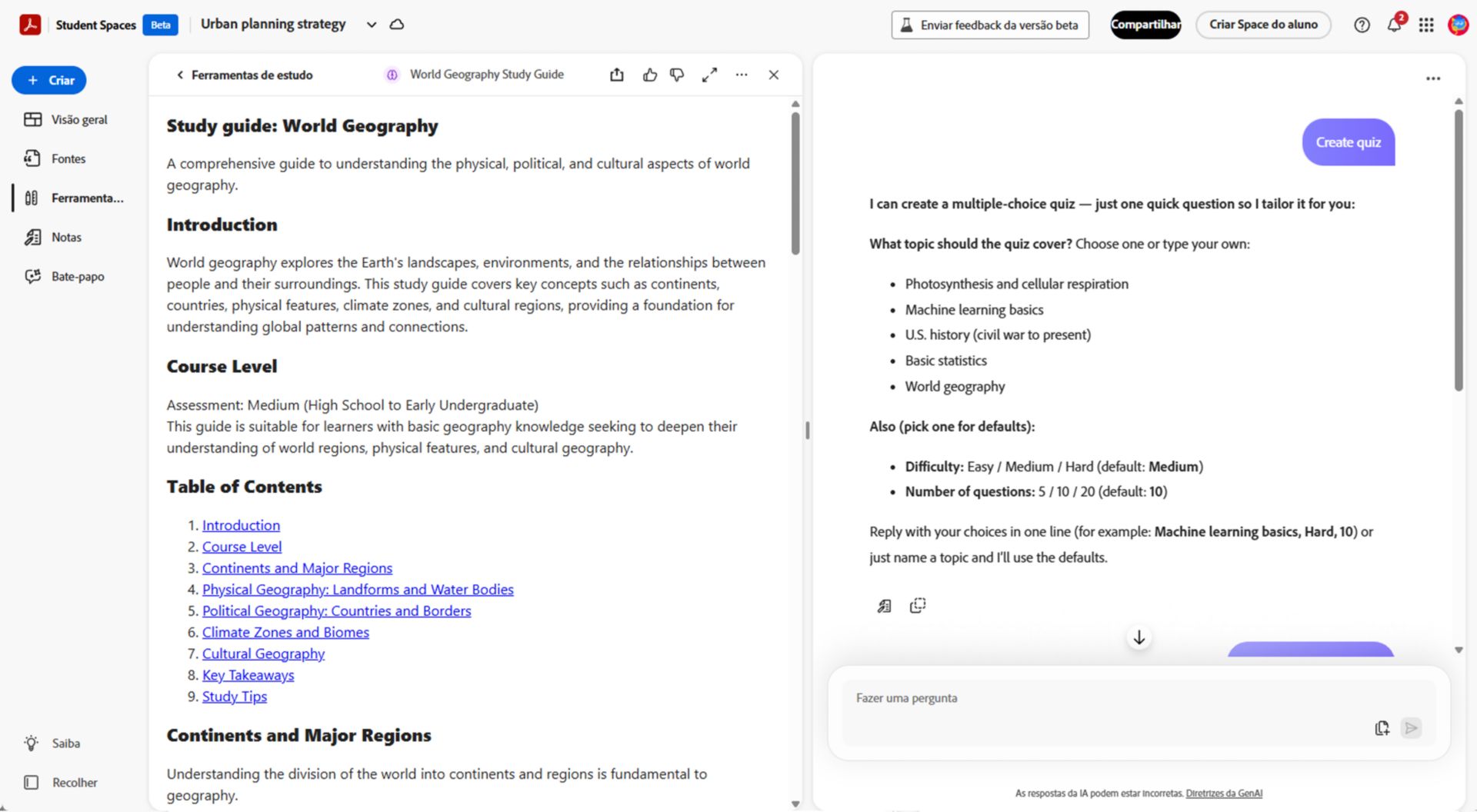Click Saiba lightbulb item in sidebar
The width and height of the screenshot is (1477, 812).
coord(52,743)
